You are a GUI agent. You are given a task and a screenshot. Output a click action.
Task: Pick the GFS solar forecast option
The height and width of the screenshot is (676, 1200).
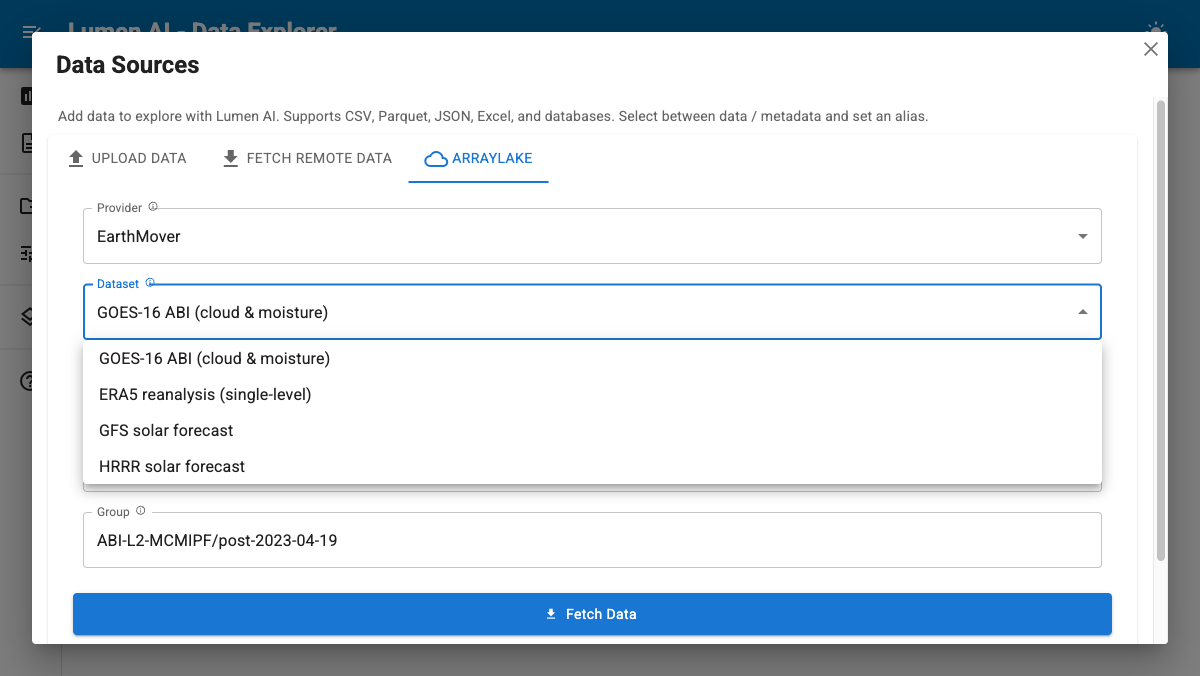(x=592, y=430)
